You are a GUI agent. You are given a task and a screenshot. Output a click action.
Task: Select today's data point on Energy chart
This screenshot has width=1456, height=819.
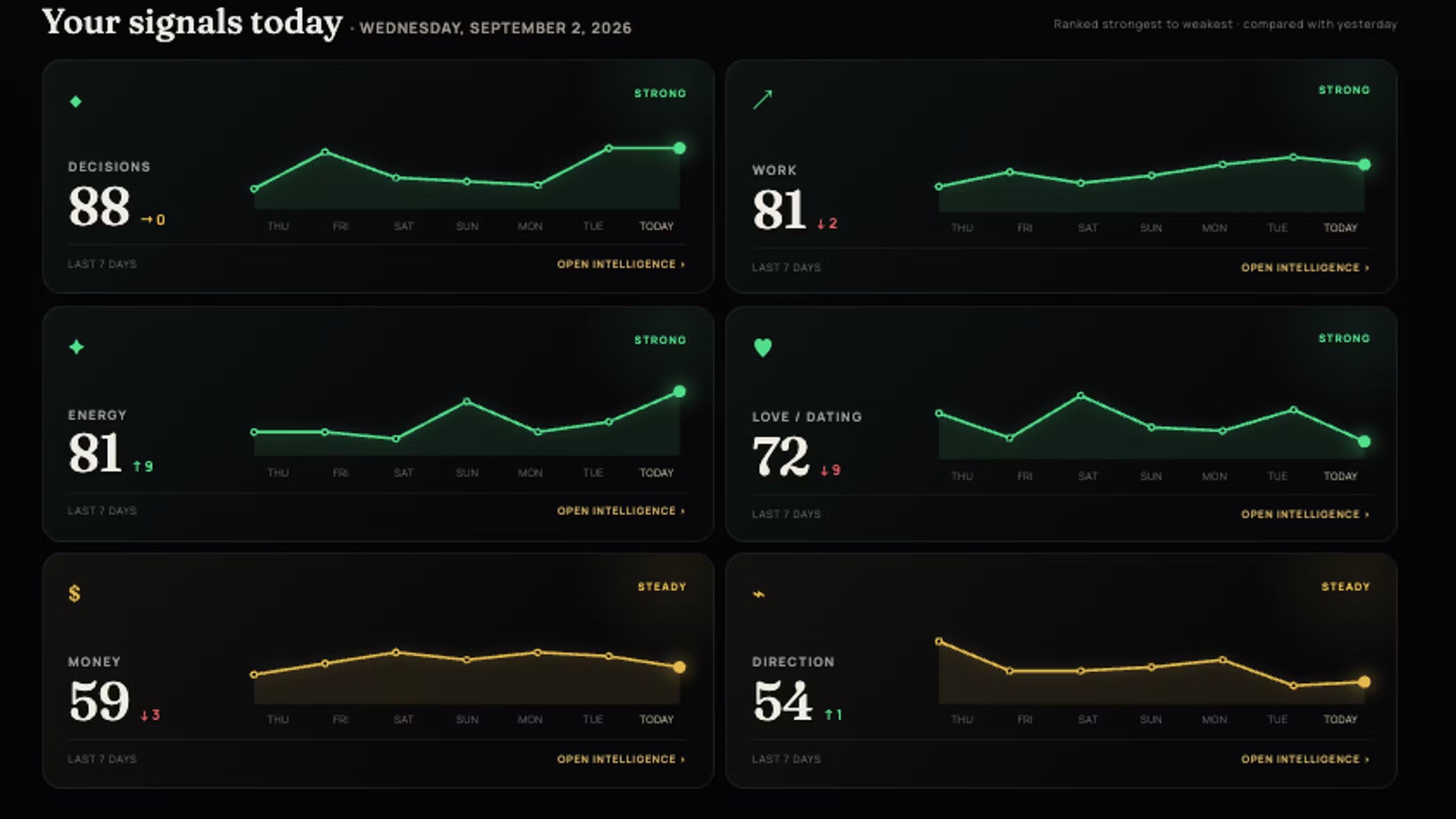pyautogui.click(x=680, y=391)
